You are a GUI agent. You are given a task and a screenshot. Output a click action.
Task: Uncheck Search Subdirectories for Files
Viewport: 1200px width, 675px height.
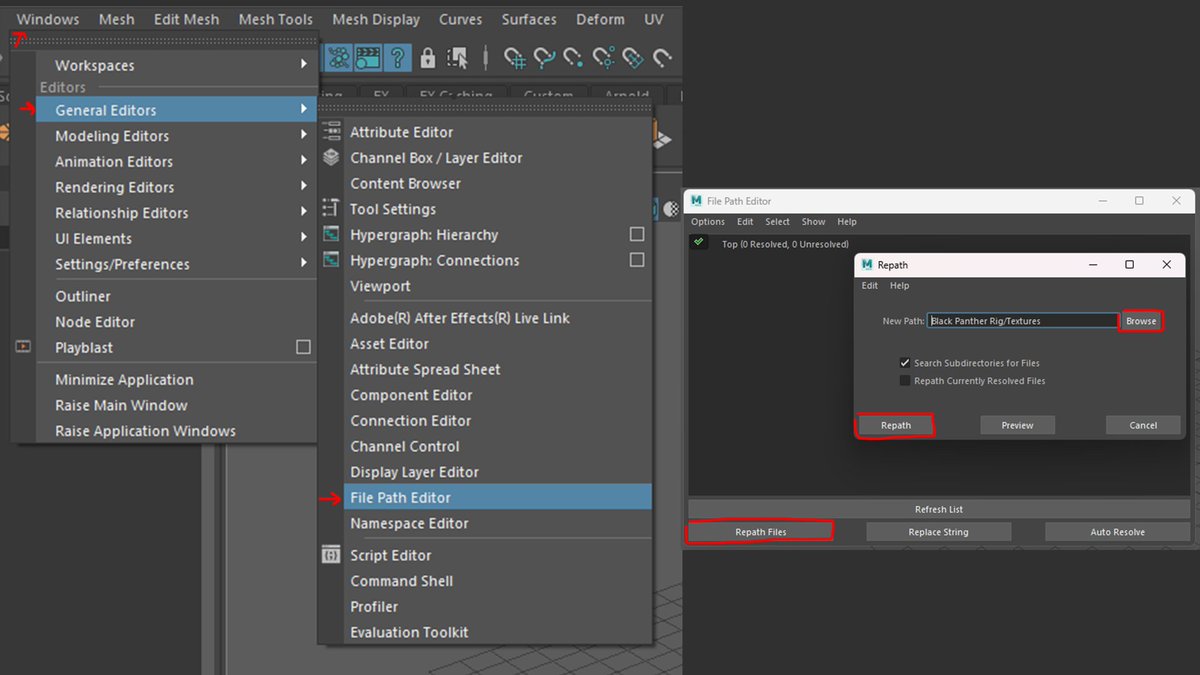[905, 363]
